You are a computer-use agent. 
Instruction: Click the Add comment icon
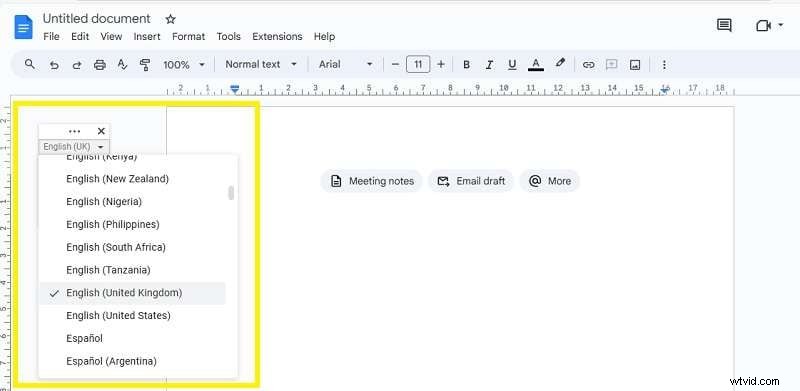click(x=611, y=64)
